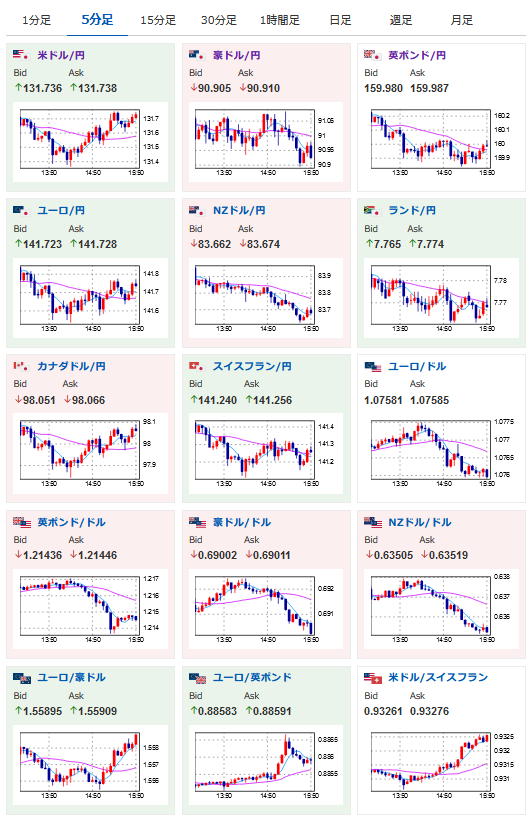The image size is (526, 815).
Task: Switch to the 1時間足 tab
Action: 280,20
